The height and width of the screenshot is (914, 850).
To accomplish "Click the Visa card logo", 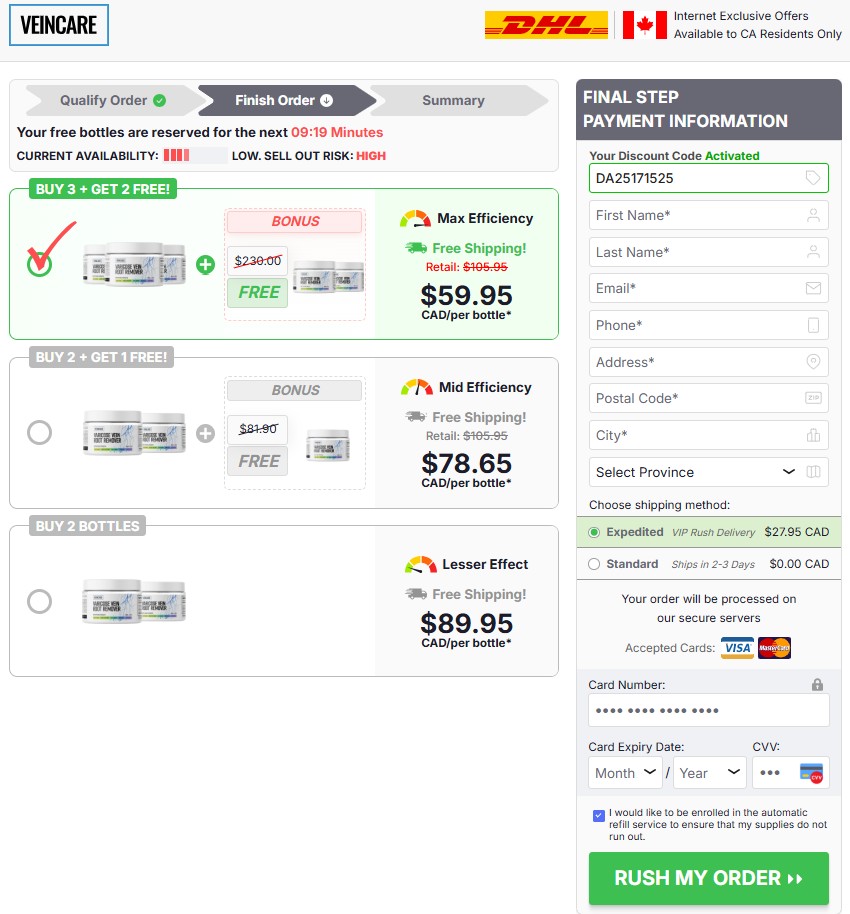I will (x=737, y=648).
